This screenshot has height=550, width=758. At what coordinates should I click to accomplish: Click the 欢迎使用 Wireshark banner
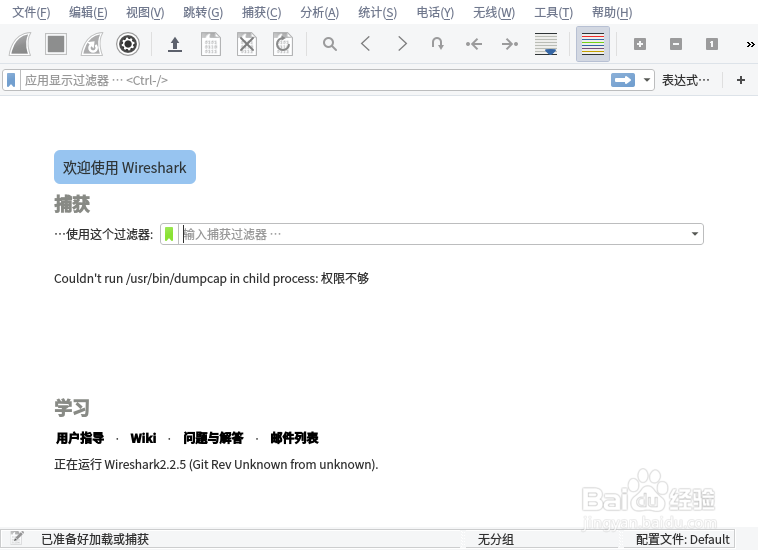click(x=125, y=167)
